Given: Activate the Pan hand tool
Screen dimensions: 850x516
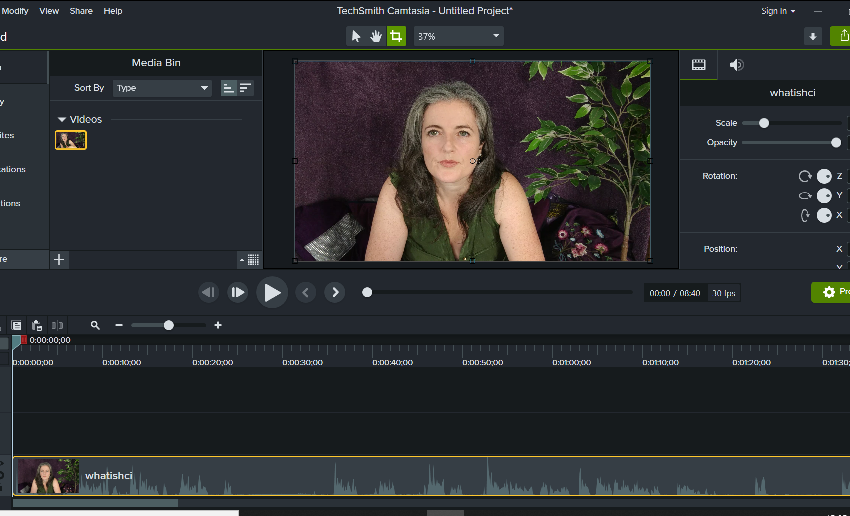Looking at the screenshot, I should coord(376,36).
